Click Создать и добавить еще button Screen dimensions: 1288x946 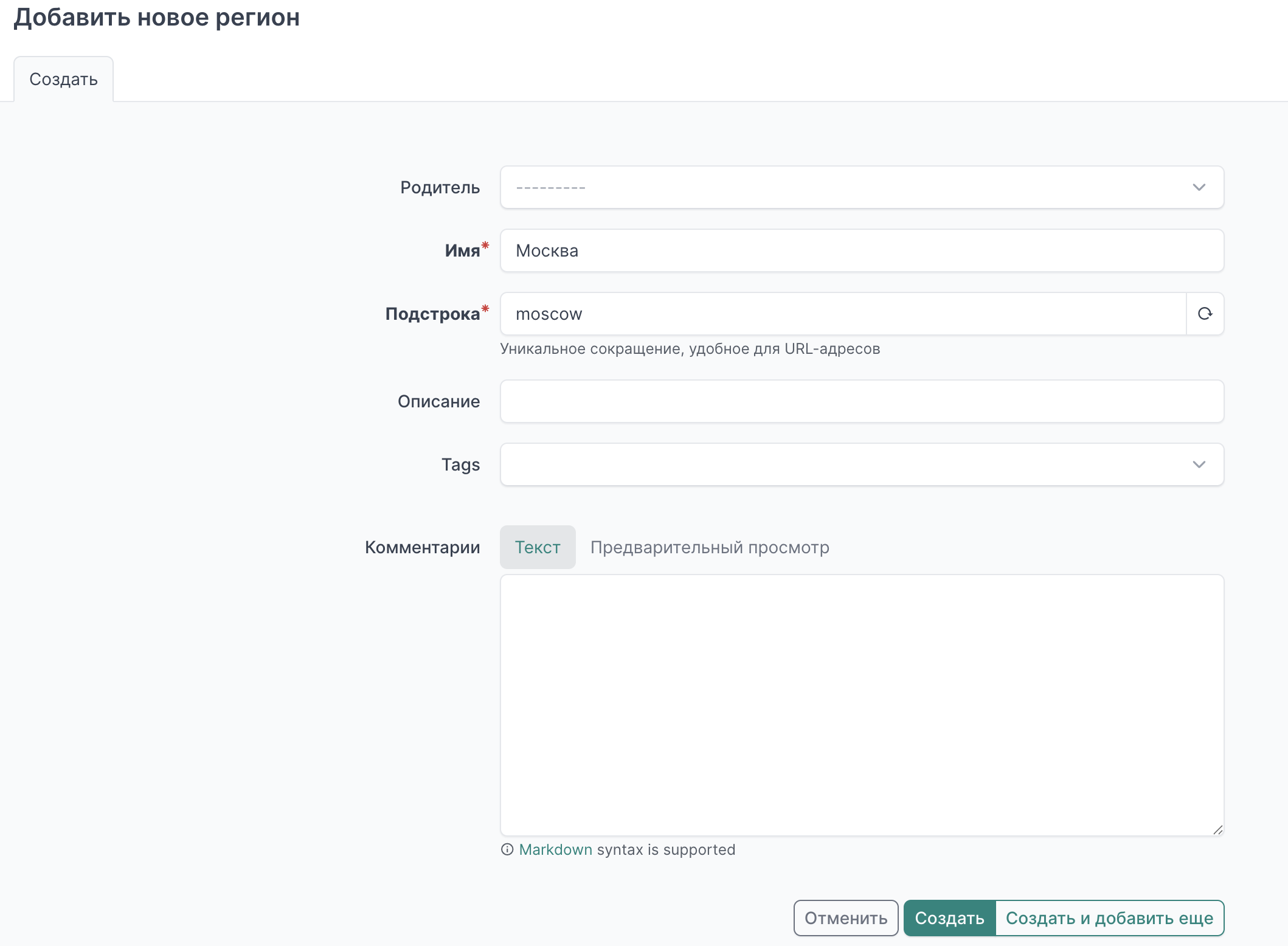coord(1109,918)
